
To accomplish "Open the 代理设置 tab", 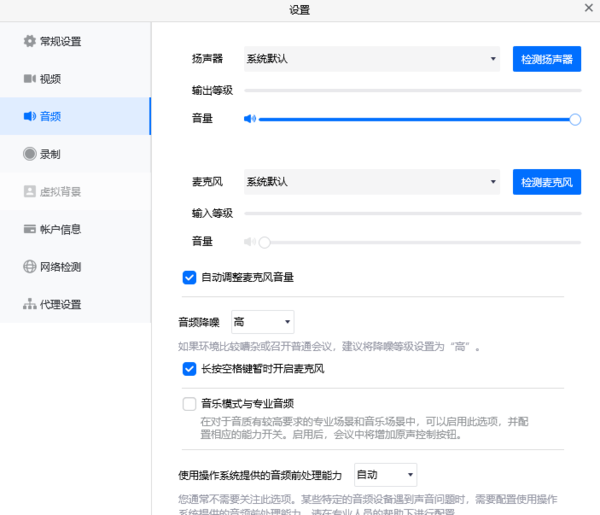I will coord(60,304).
